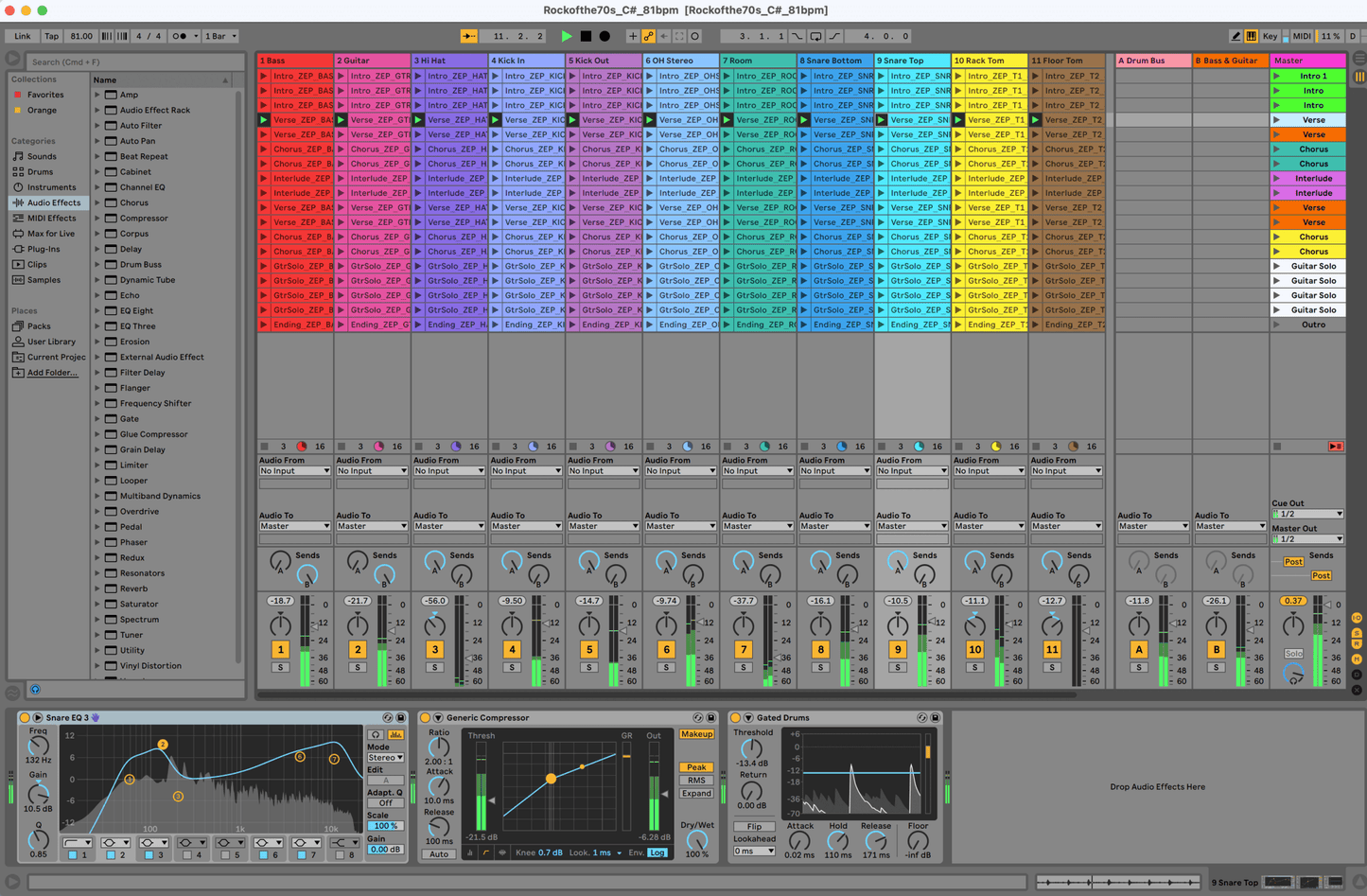1367x896 pixels.
Task: Click the Arrangement Record button
Action: point(605,36)
